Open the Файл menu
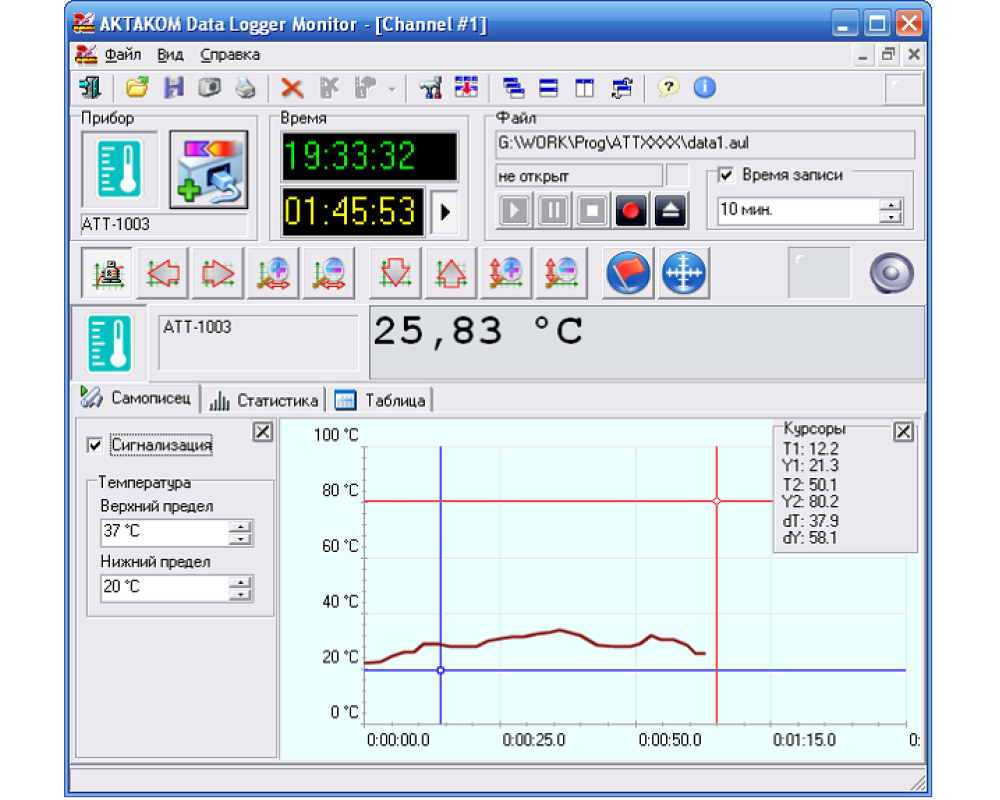Viewport: 1000px width, 800px height. coord(121,55)
